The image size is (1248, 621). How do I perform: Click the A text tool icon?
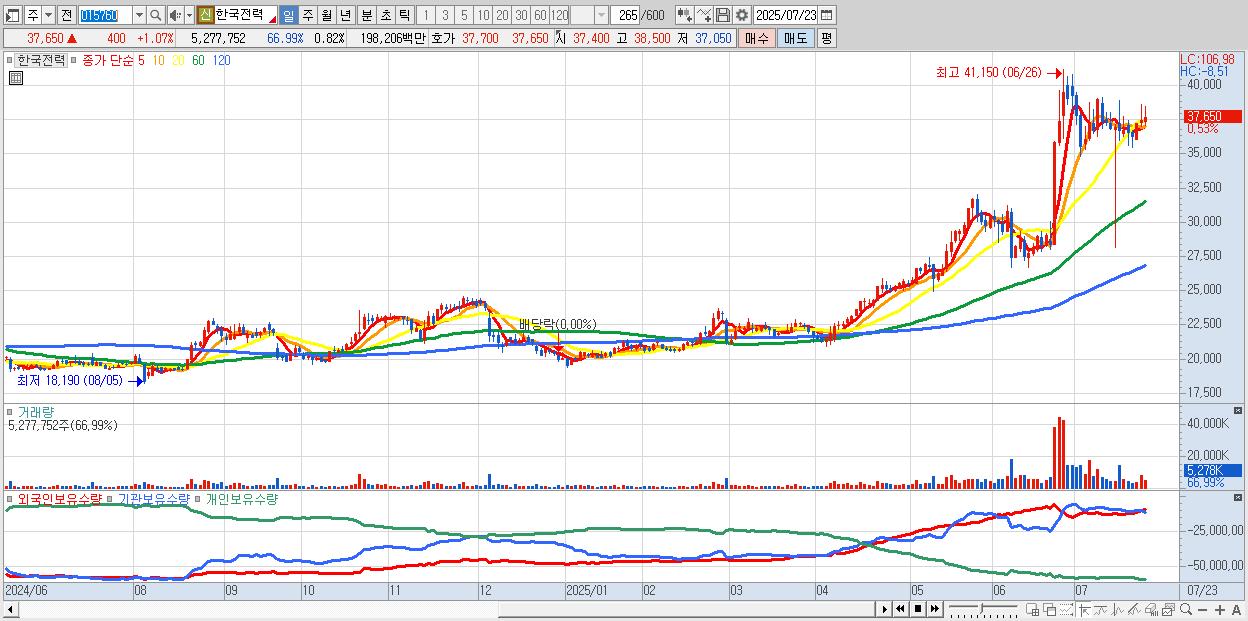[1236, 610]
